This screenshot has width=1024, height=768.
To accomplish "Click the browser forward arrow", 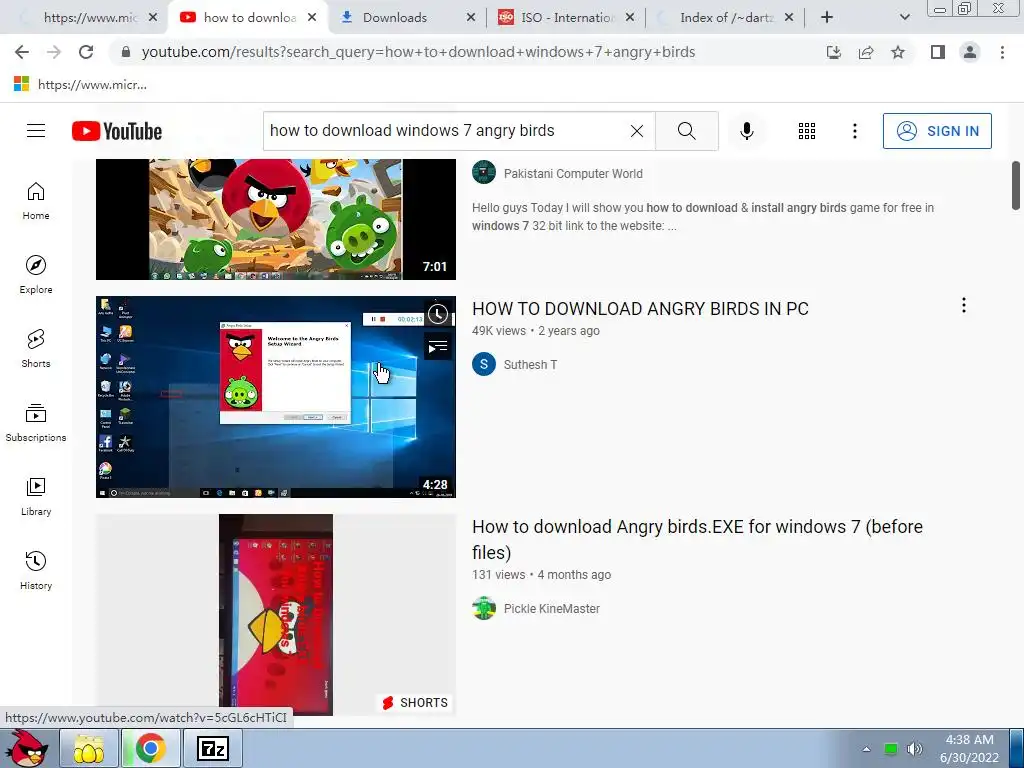I will click(54, 52).
